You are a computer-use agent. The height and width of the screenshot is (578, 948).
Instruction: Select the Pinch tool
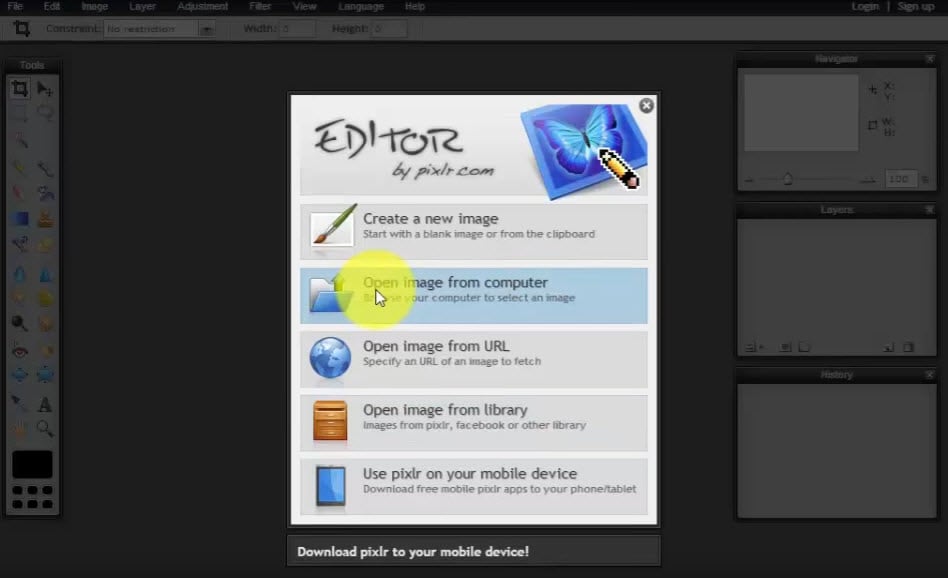[45, 375]
